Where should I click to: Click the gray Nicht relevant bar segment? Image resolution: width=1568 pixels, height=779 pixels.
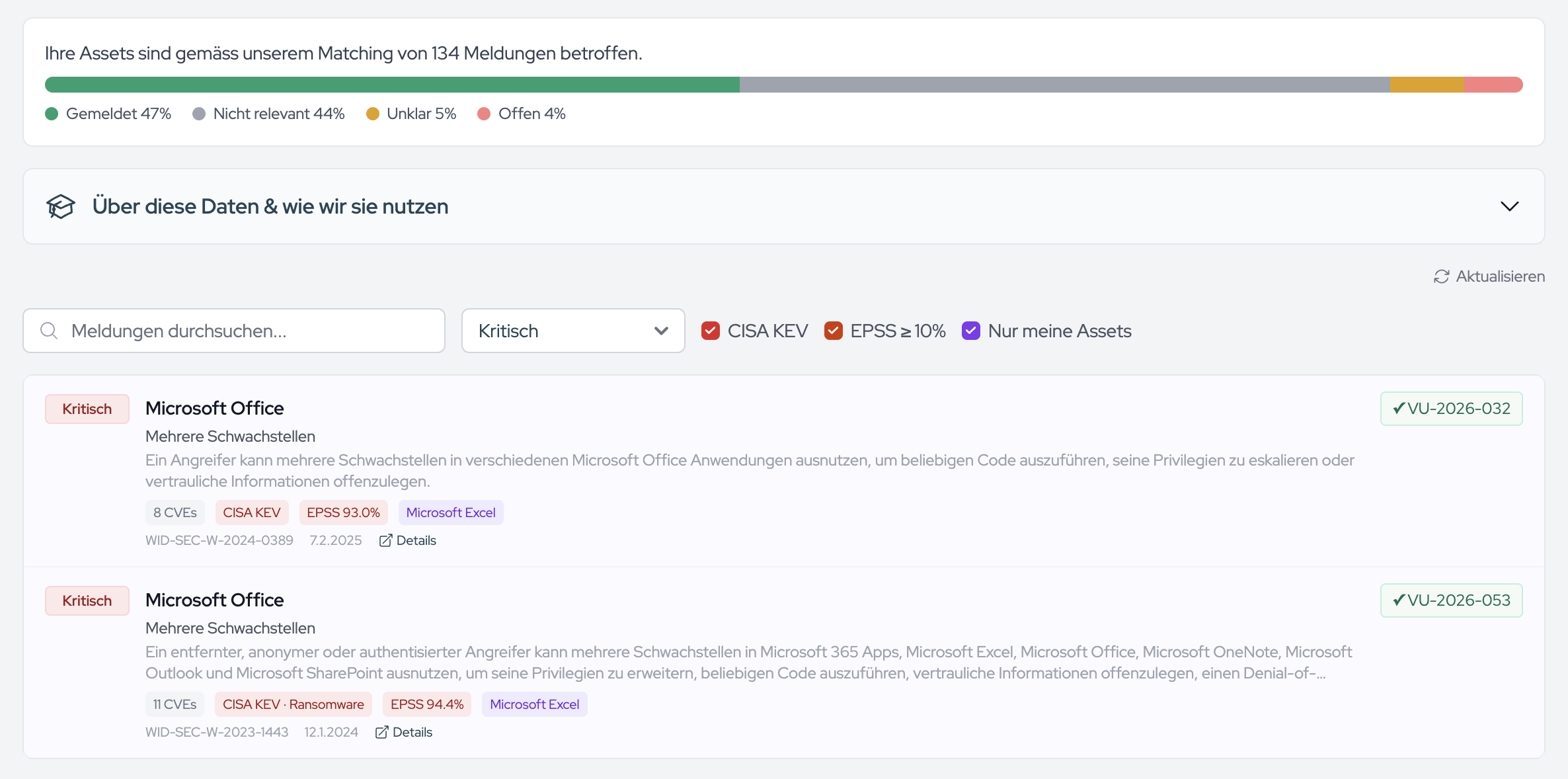(x=1065, y=85)
